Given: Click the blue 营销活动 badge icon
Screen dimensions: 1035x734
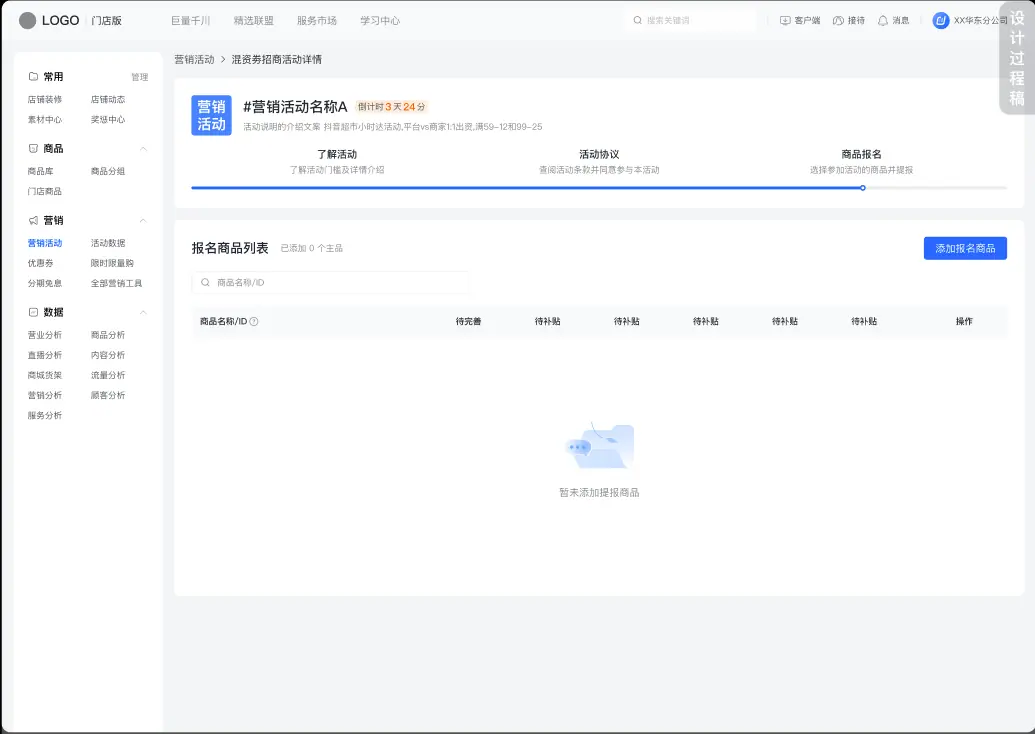Looking at the screenshot, I should 211,116.
